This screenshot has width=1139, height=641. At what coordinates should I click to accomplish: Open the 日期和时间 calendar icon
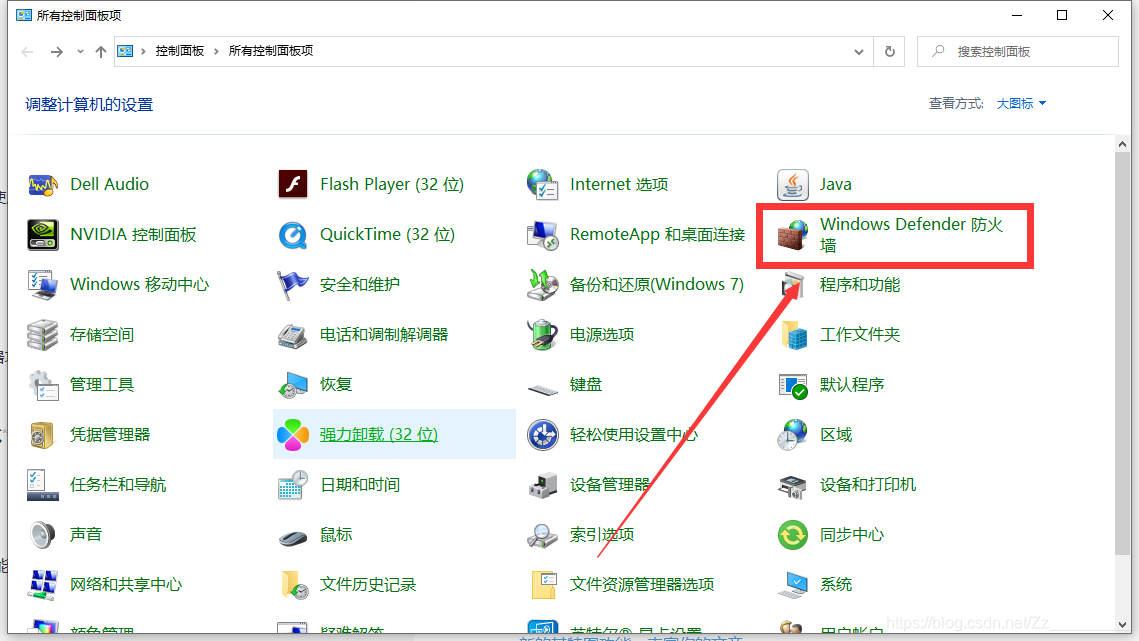[x=293, y=485]
